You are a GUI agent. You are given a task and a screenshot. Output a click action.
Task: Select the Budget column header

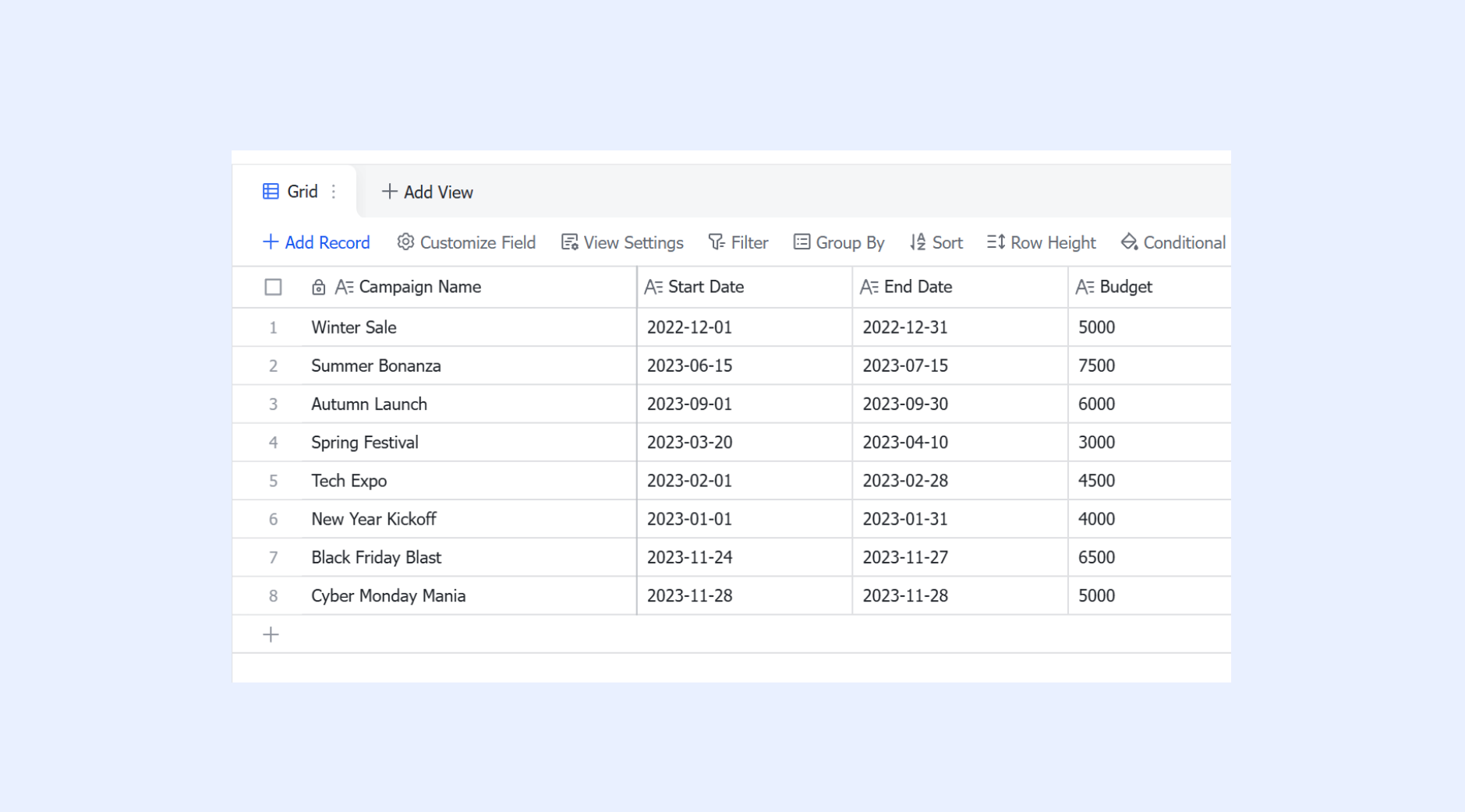tap(1150, 288)
